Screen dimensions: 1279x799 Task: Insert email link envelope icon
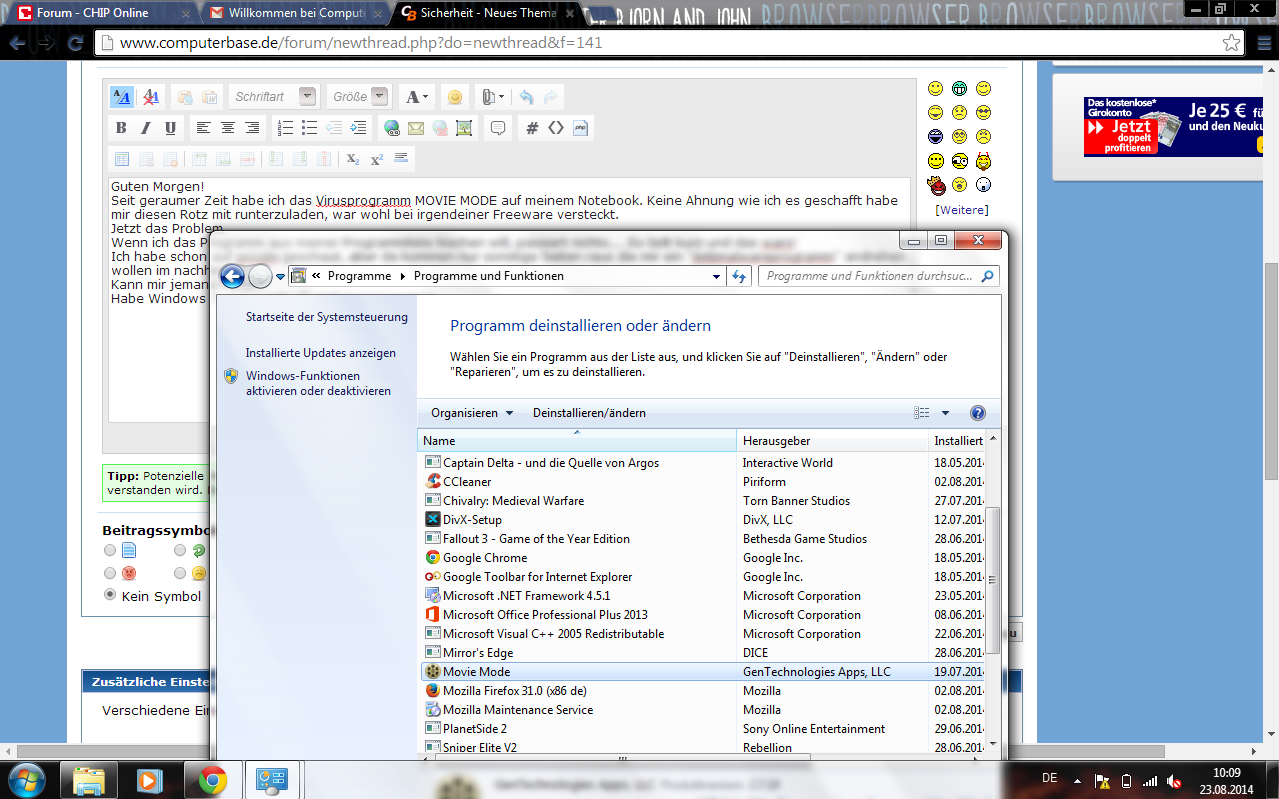(415, 128)
